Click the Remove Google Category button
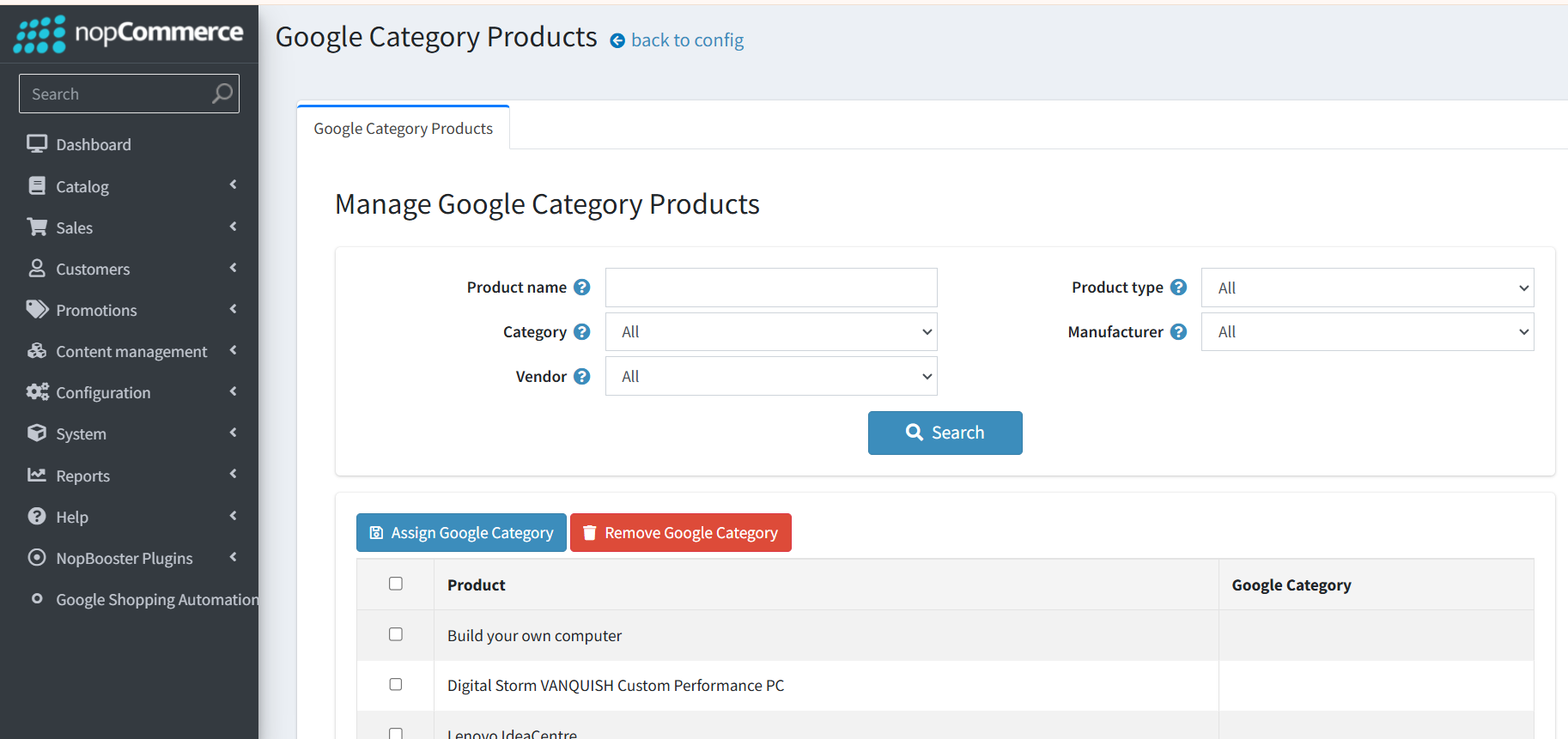 (680, 532)
